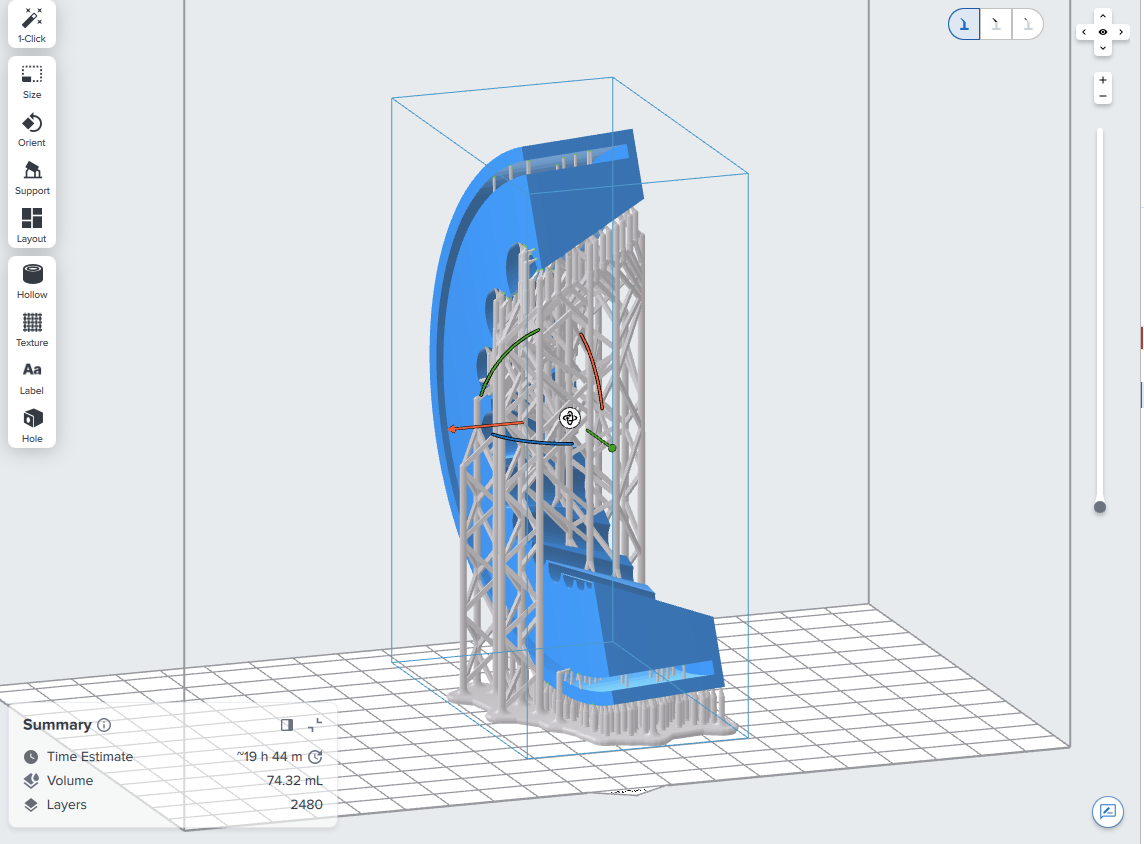Open the Support generation tool
This screenshot has height=844, width=1144.
32,178
